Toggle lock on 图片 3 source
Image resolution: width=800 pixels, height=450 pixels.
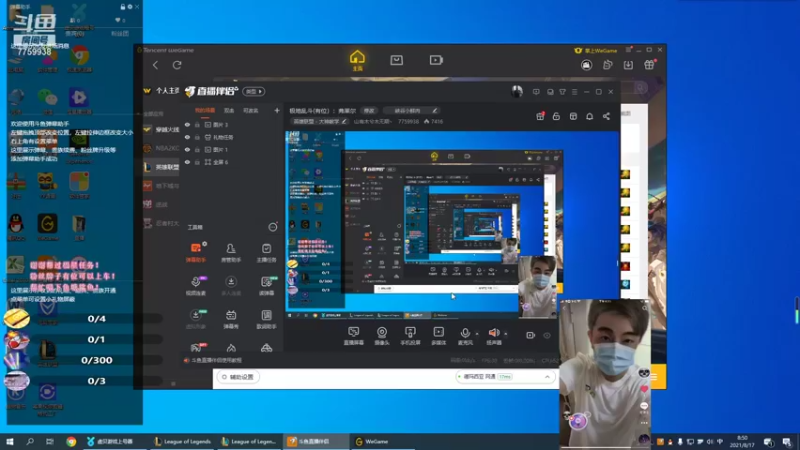(197, 124)
